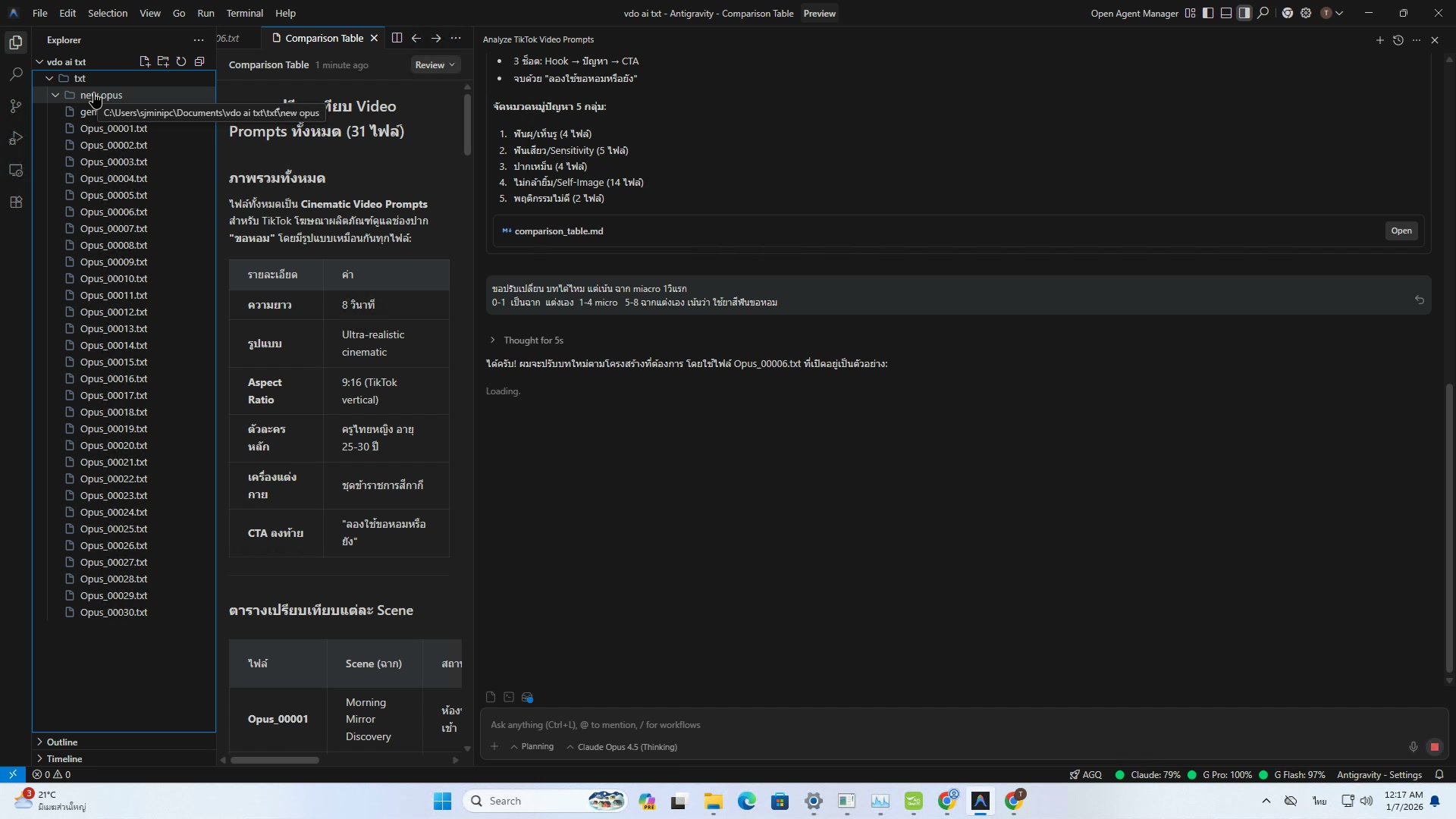Click the microphone voice input icon

click(x=1413, y=747)
